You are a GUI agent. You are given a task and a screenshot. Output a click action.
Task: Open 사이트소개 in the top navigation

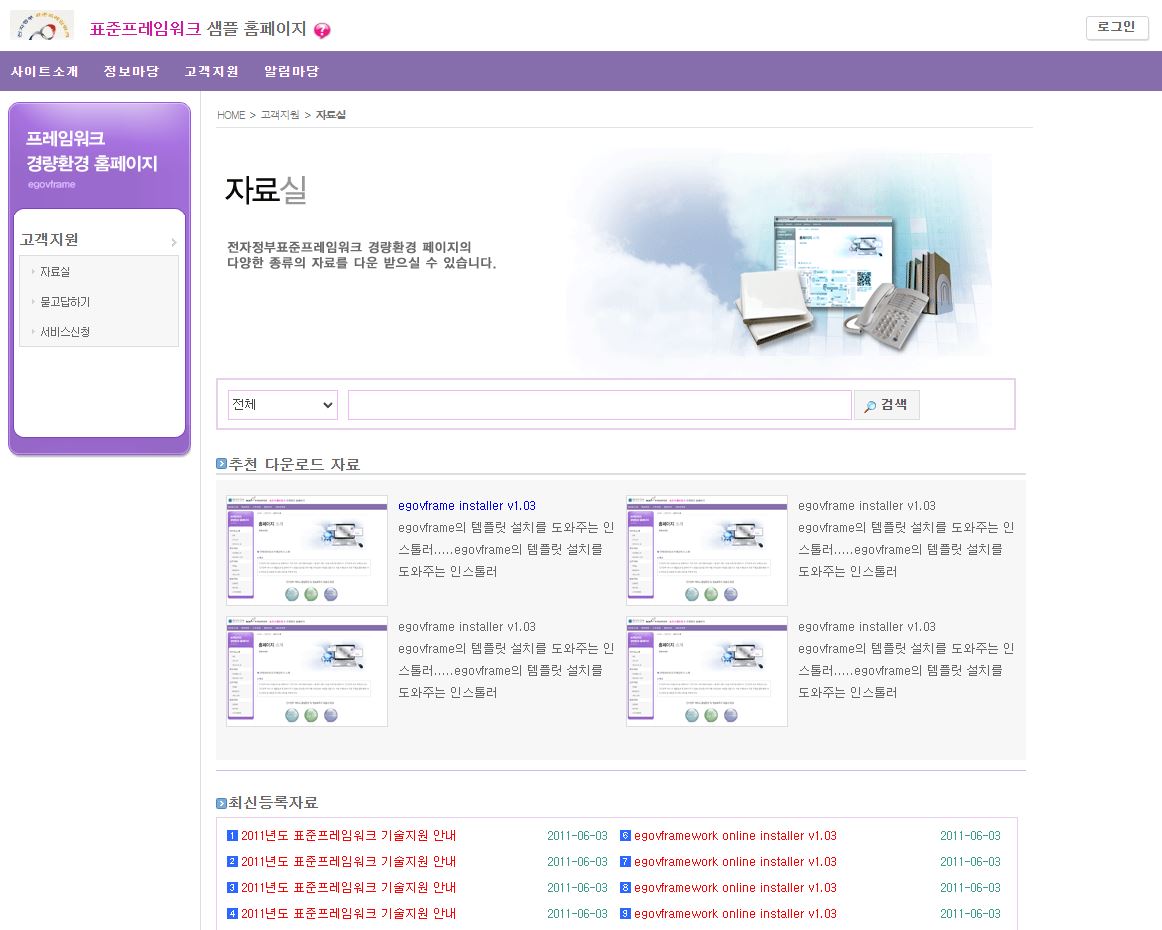point(45,71)
